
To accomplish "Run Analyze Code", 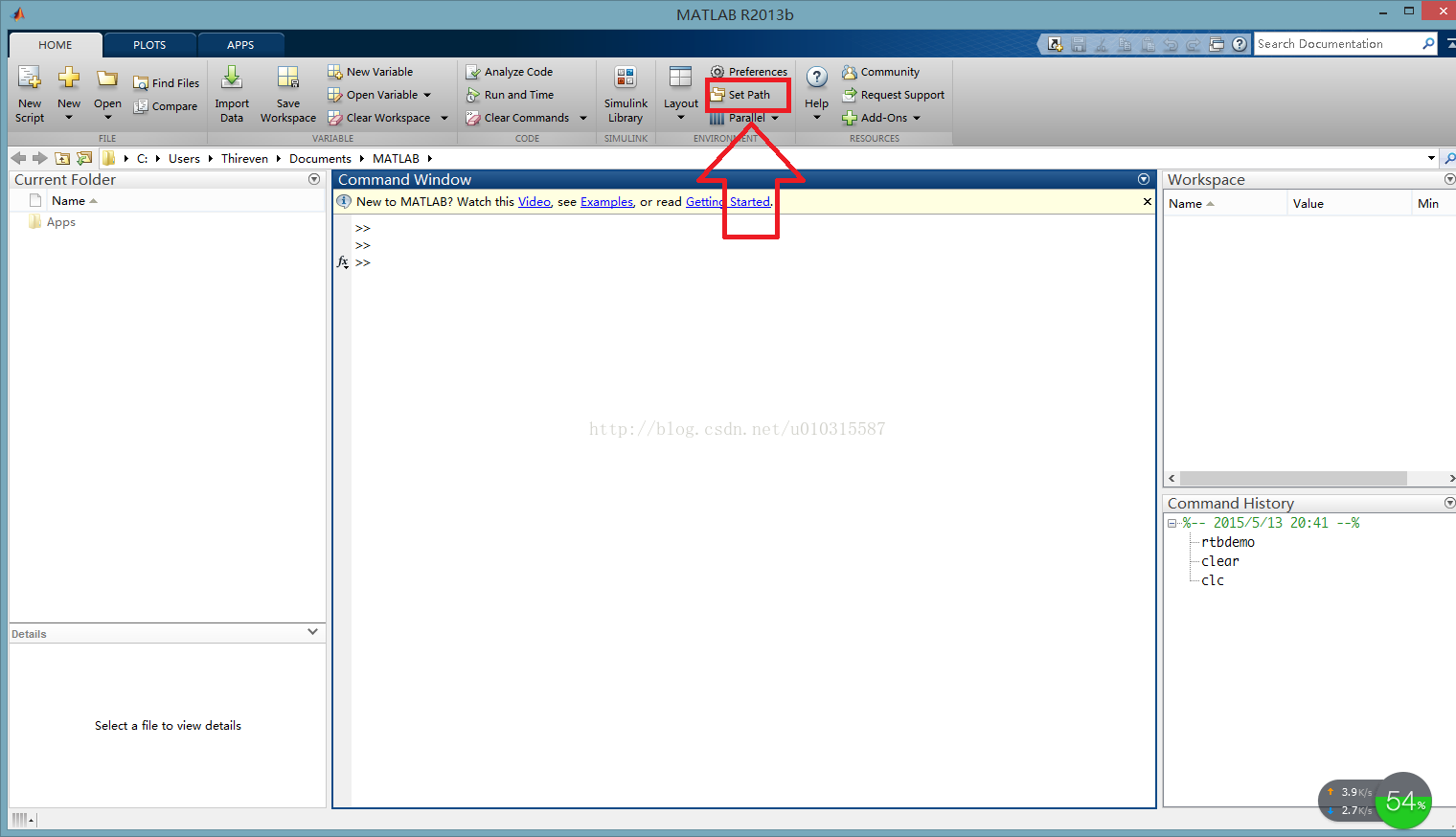I will click(510, 72).
